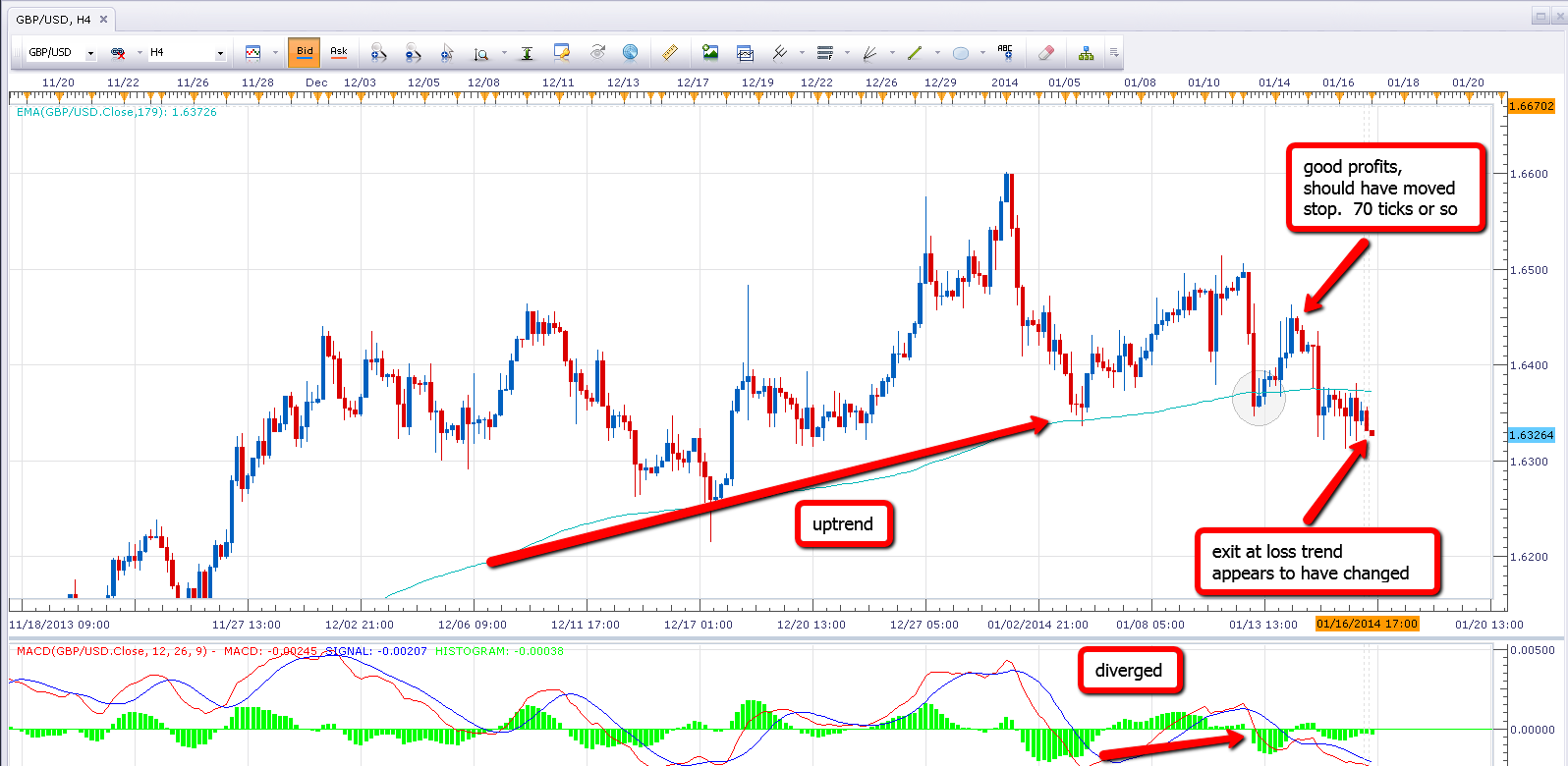Expand the chart link options arrow
1568x766 pixels.
tap(140, 52)
